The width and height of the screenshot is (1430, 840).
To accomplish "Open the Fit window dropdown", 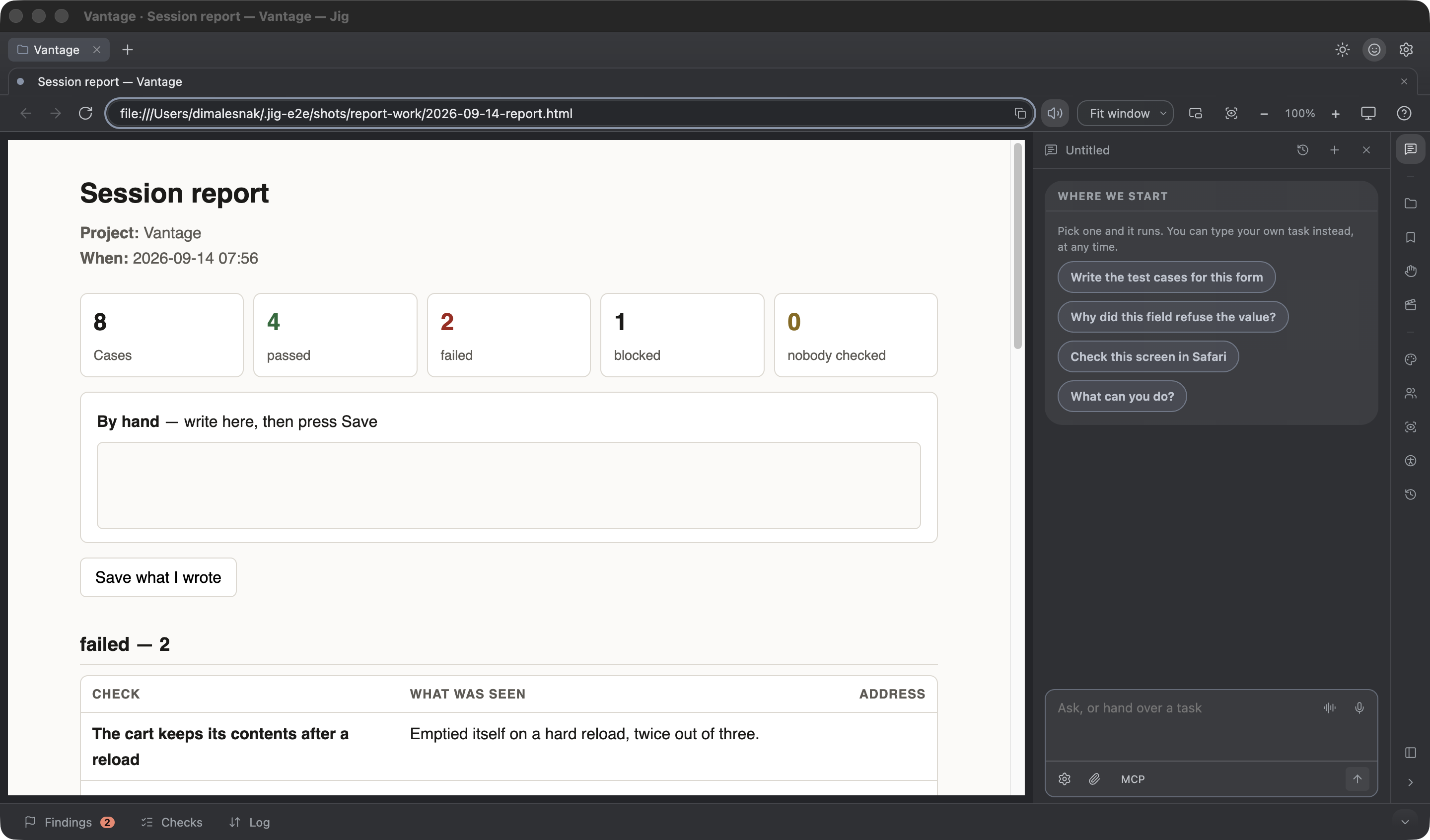I will (1125, 114).
